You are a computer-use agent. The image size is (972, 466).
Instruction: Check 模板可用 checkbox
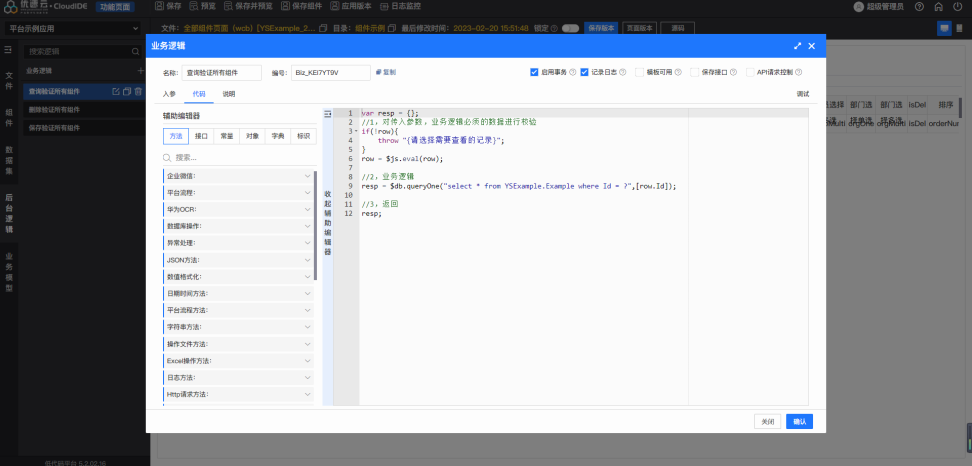coord(639,73)
